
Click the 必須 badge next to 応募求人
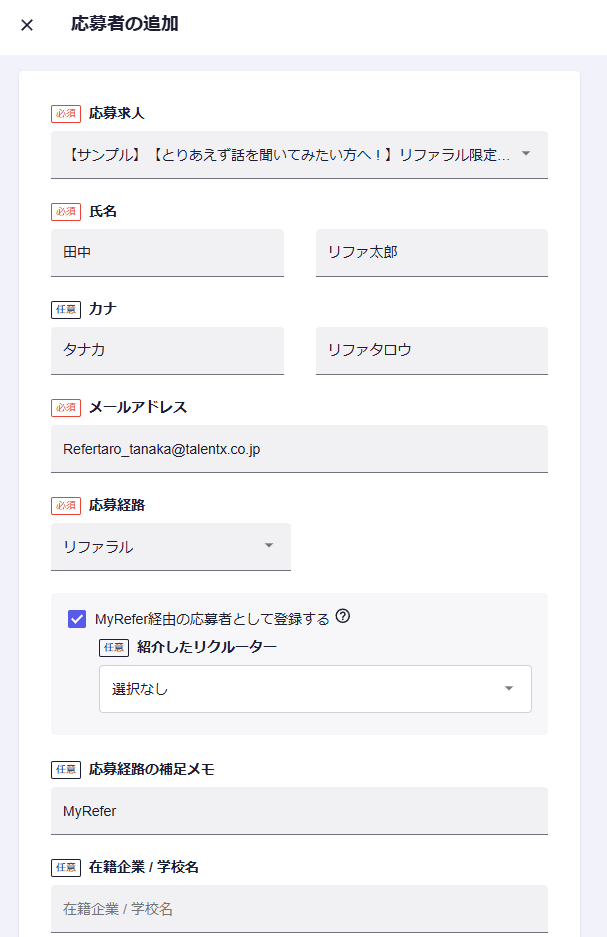coord(66,114)
